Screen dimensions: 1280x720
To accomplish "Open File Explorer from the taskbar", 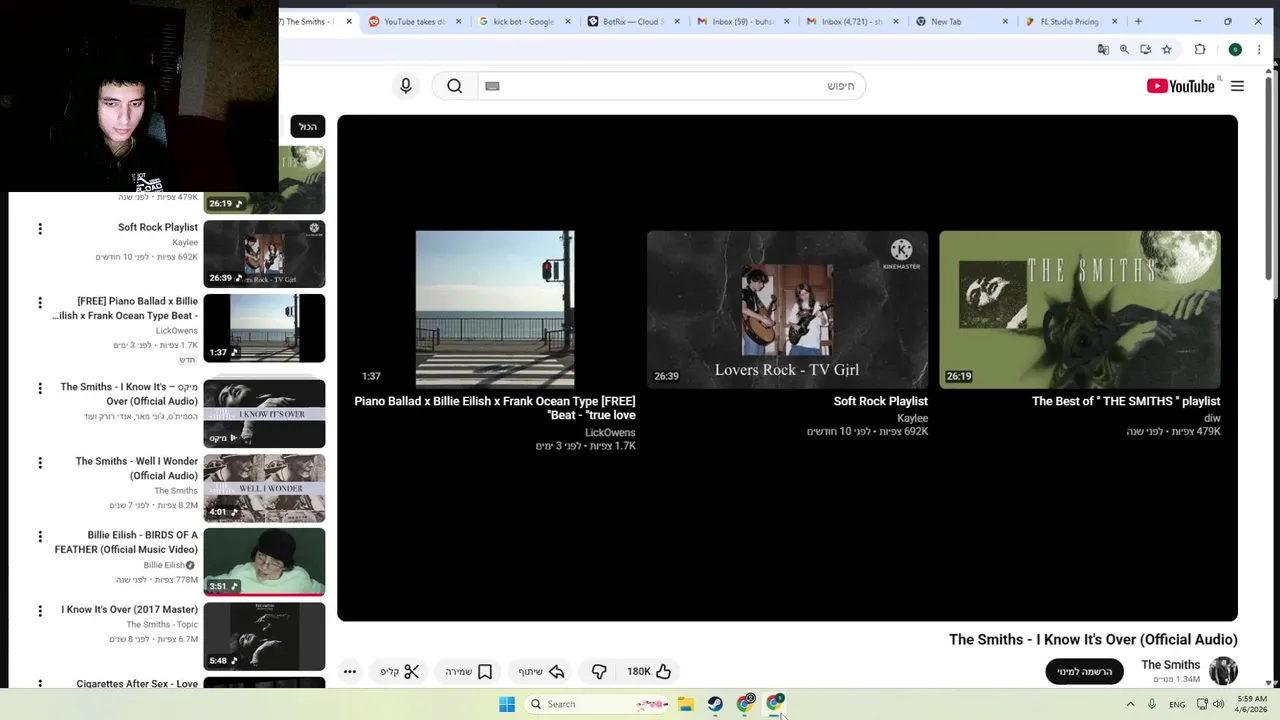I will (x=685, y=704).
